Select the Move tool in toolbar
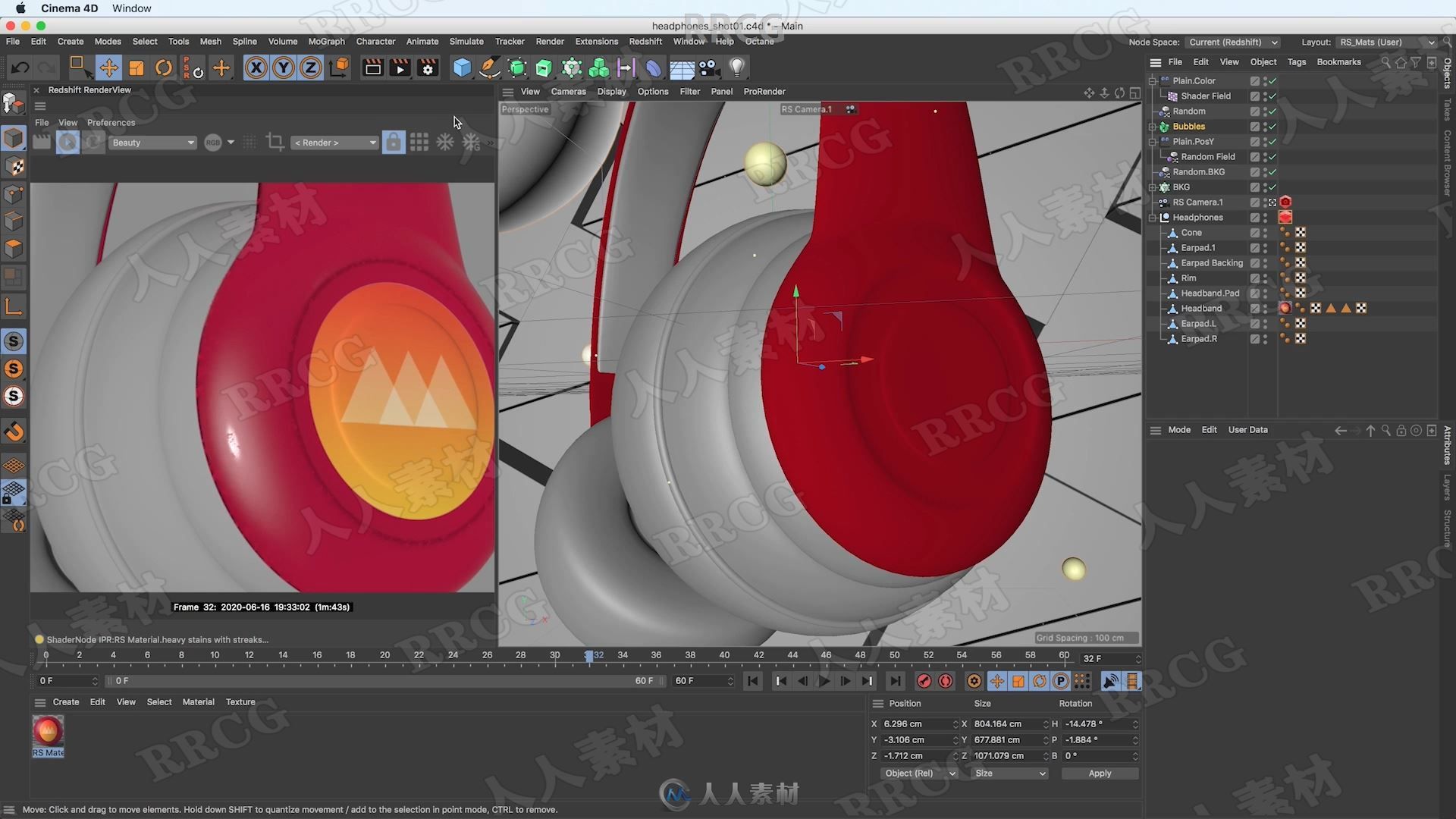This screenshot has height=819, width=1456. click(x=108, y=67)
